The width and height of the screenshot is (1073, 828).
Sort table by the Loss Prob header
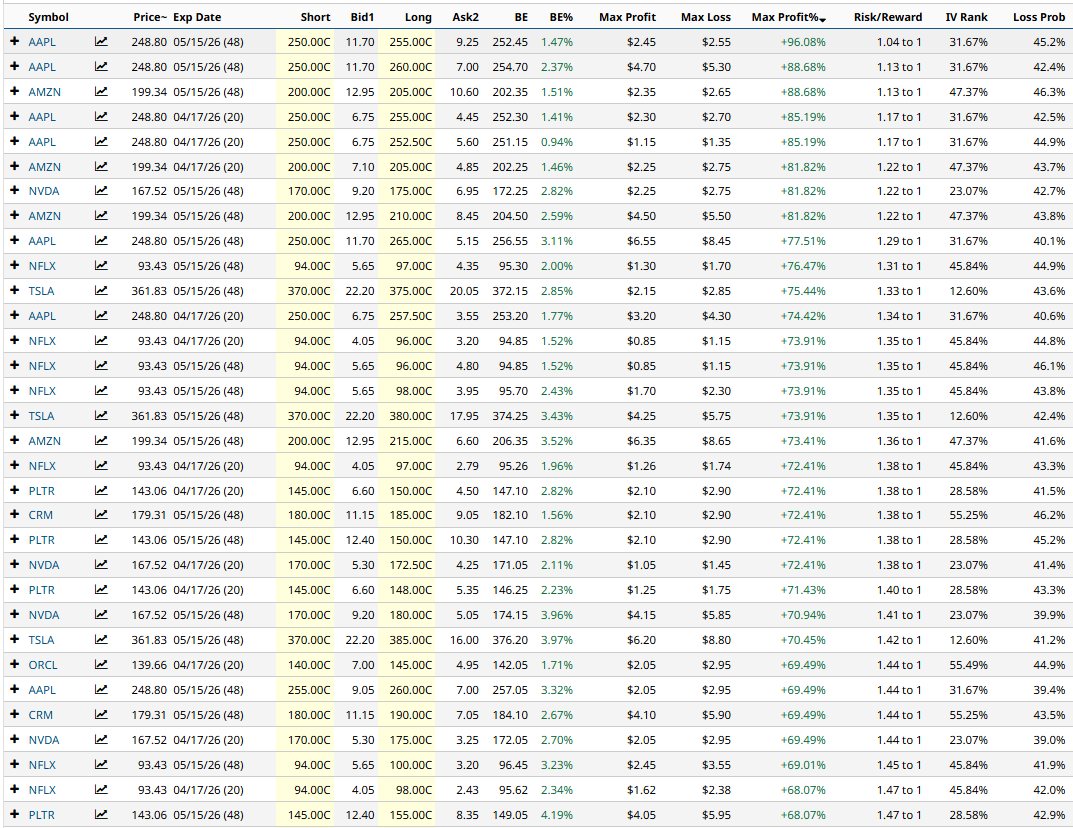click(1038, 17)
